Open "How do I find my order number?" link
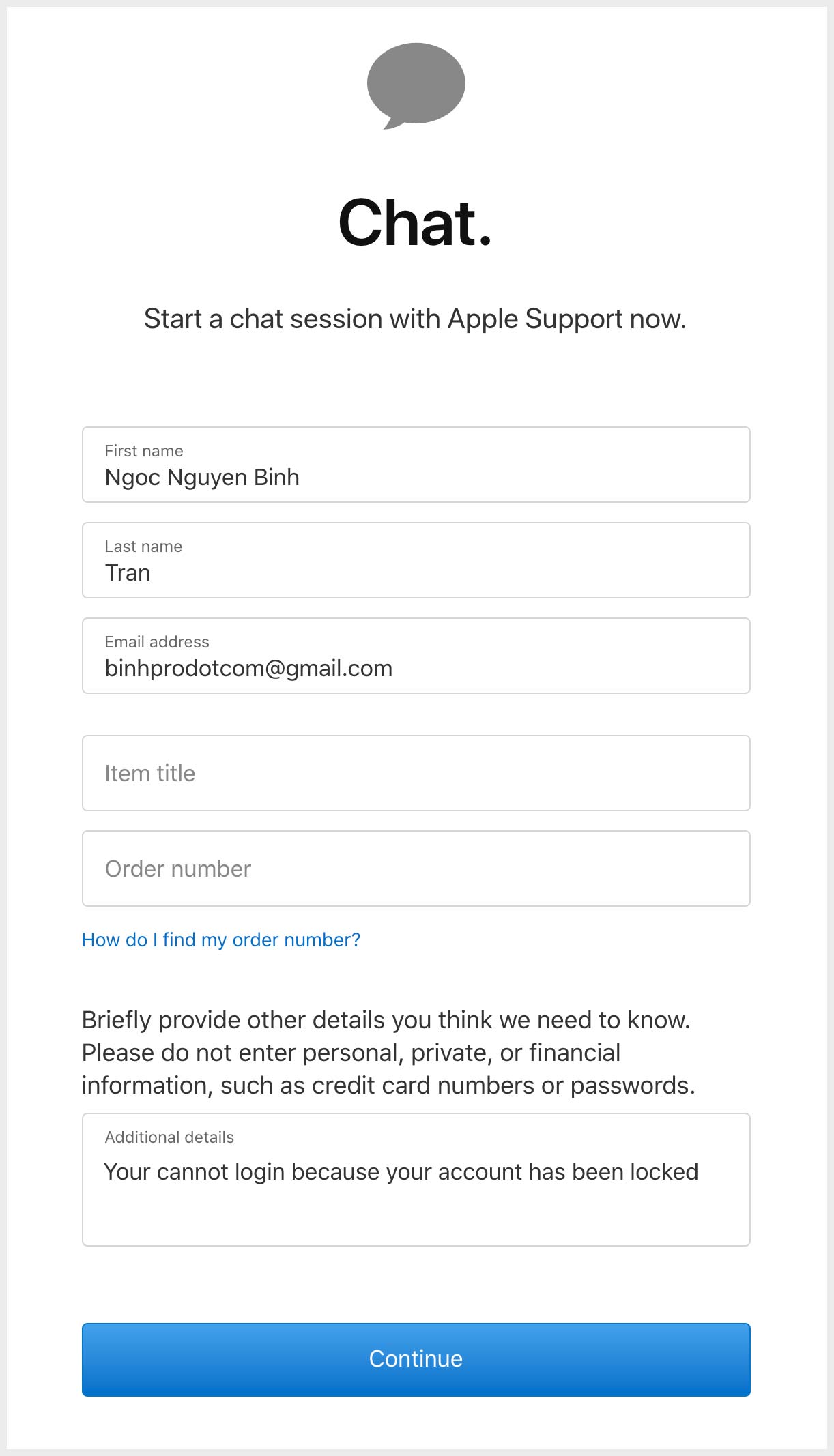This screenshot has width=834, height=1456. tap(221, 940)
